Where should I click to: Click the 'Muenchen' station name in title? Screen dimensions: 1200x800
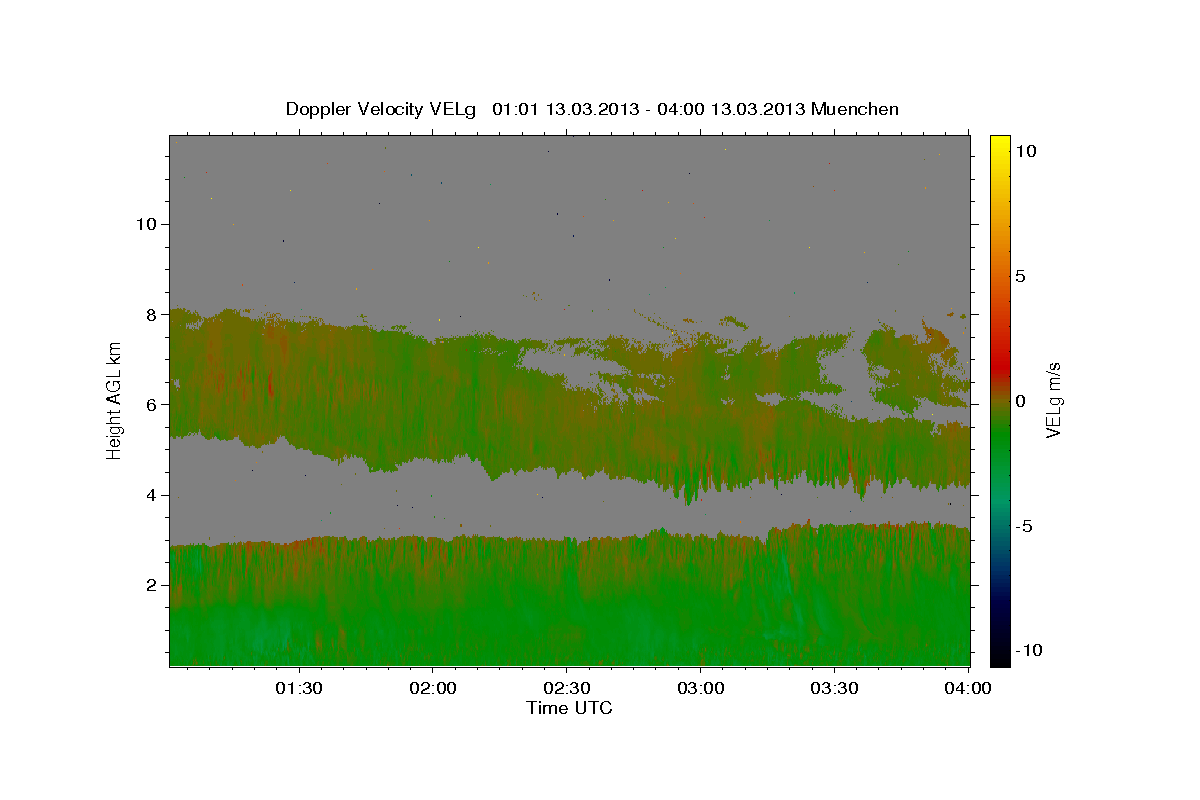click(855, 109)
